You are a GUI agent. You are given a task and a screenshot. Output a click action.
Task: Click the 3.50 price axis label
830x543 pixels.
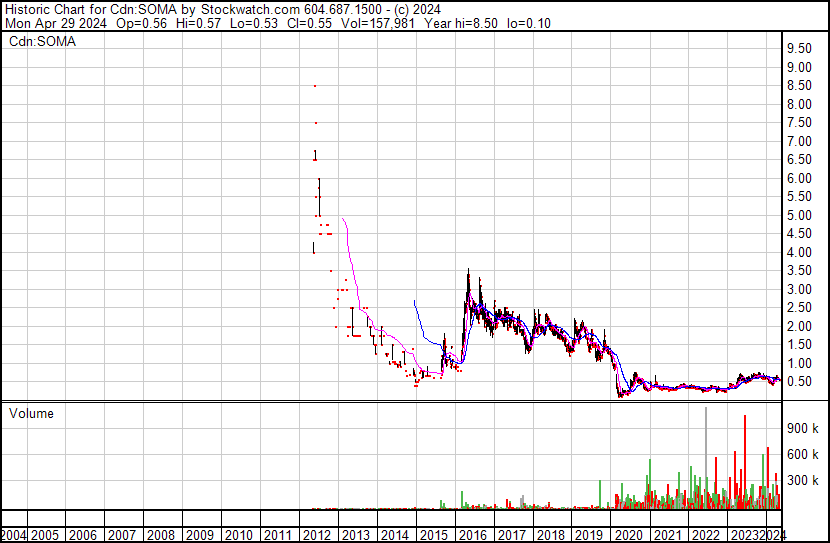(799, 270)
